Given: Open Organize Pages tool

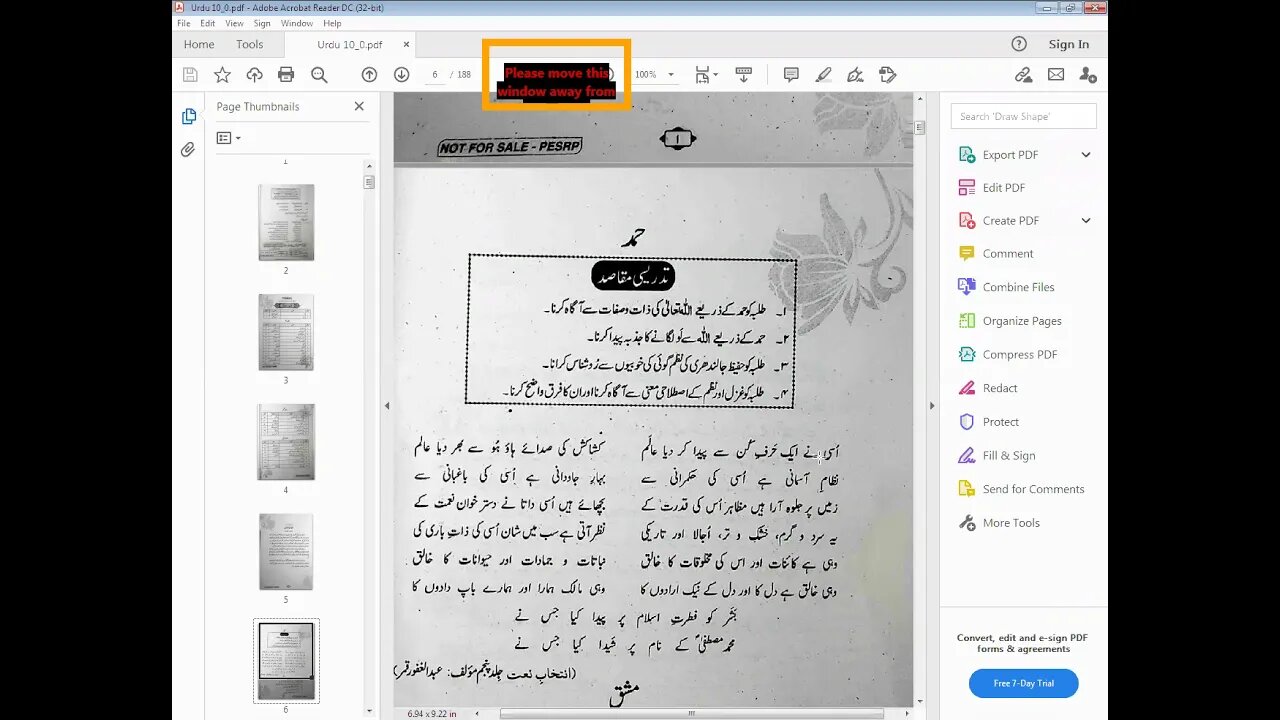Looking at the screenshot, I should pos(1021,321).
